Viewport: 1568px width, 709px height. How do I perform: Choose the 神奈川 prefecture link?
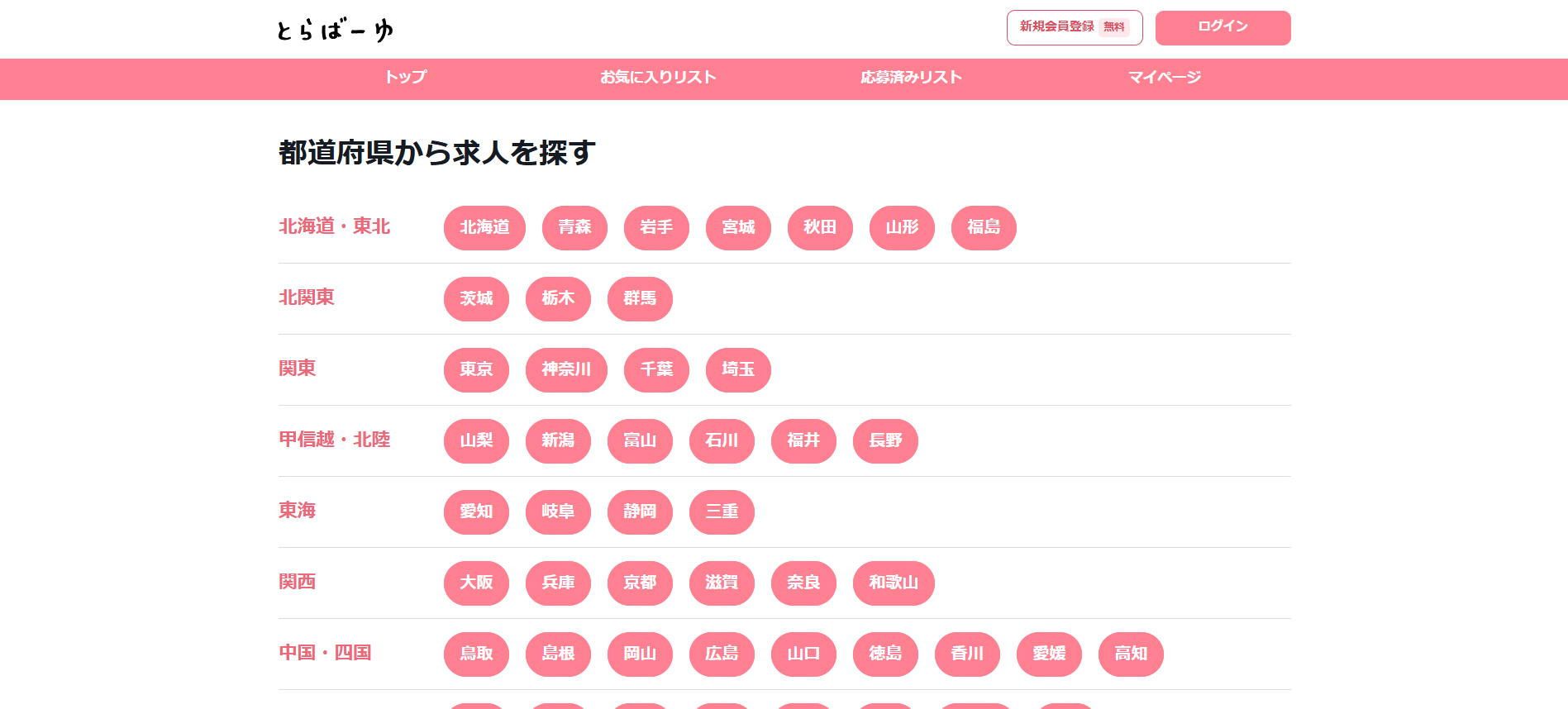(x=566, y=369)
